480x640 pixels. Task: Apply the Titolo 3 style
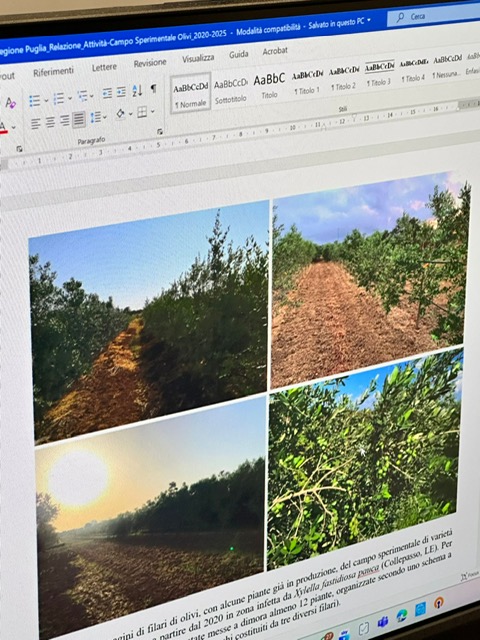coord(379,74)
